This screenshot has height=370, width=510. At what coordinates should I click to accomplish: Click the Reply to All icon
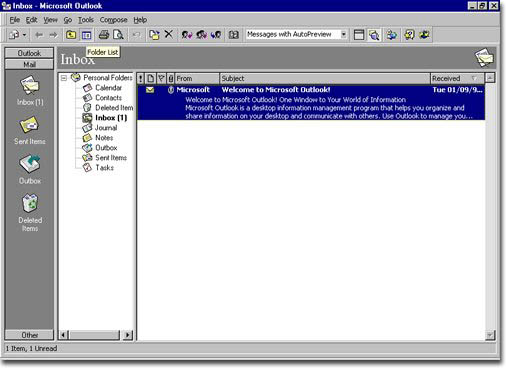point(201,35)
